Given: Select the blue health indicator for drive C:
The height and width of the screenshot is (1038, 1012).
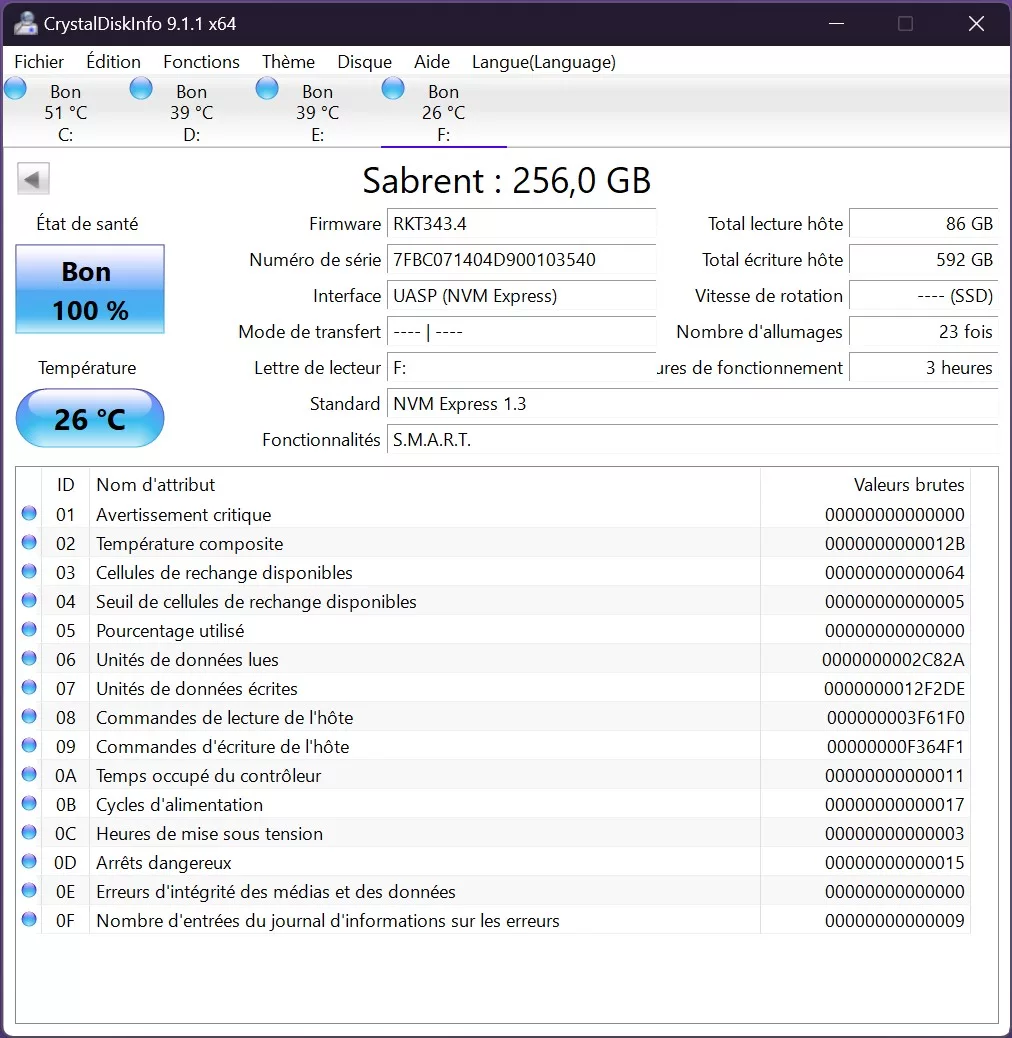Looking at the screenshot, I should (x=16, y=88).
